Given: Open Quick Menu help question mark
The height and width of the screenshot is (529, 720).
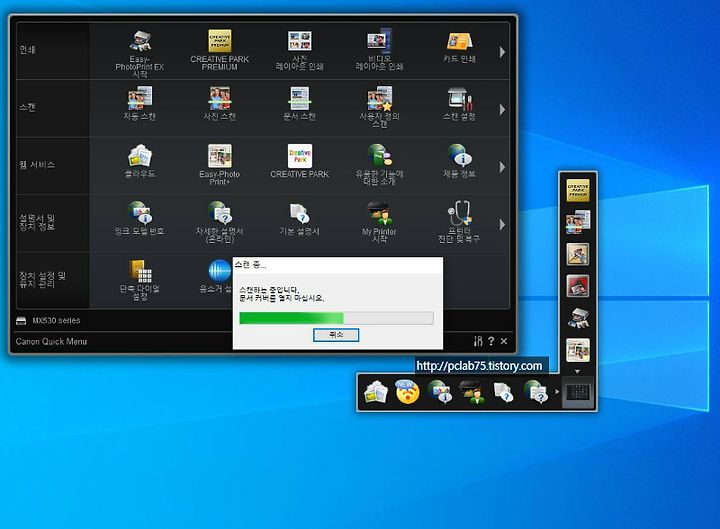Looking at the screenshot, I should (491, 341).
